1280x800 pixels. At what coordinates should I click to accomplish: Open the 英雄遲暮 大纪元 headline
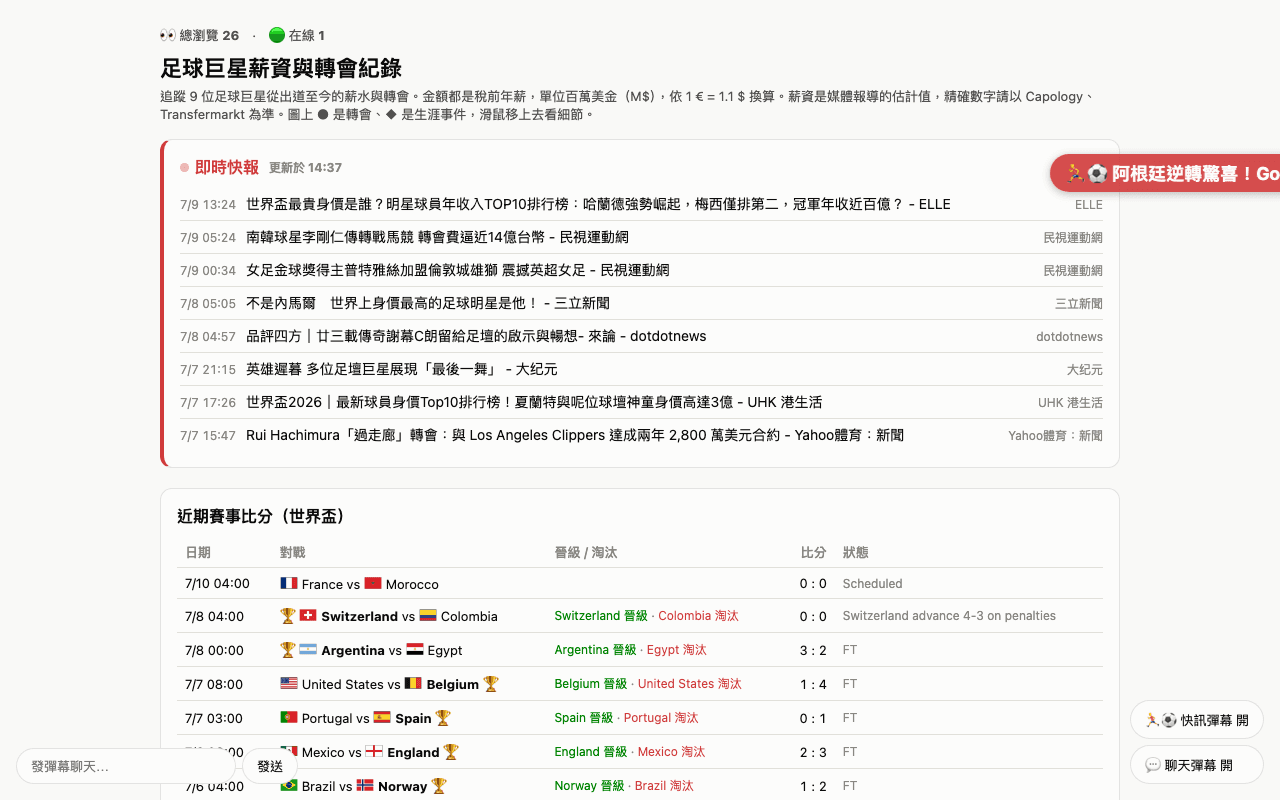[x=401, y=369]
